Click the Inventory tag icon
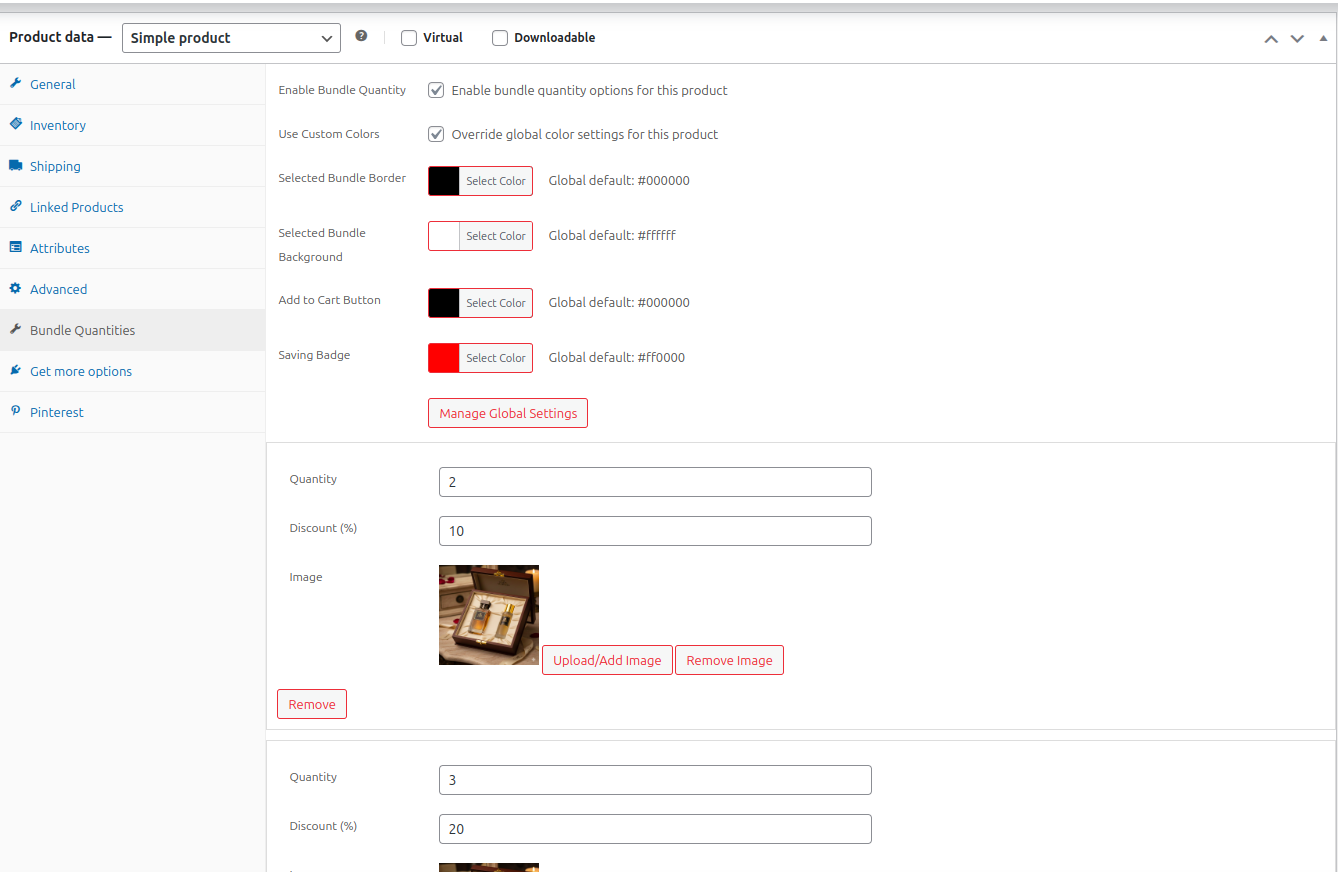Screen dimensions: 1338x872 click(x=15, y=125)
